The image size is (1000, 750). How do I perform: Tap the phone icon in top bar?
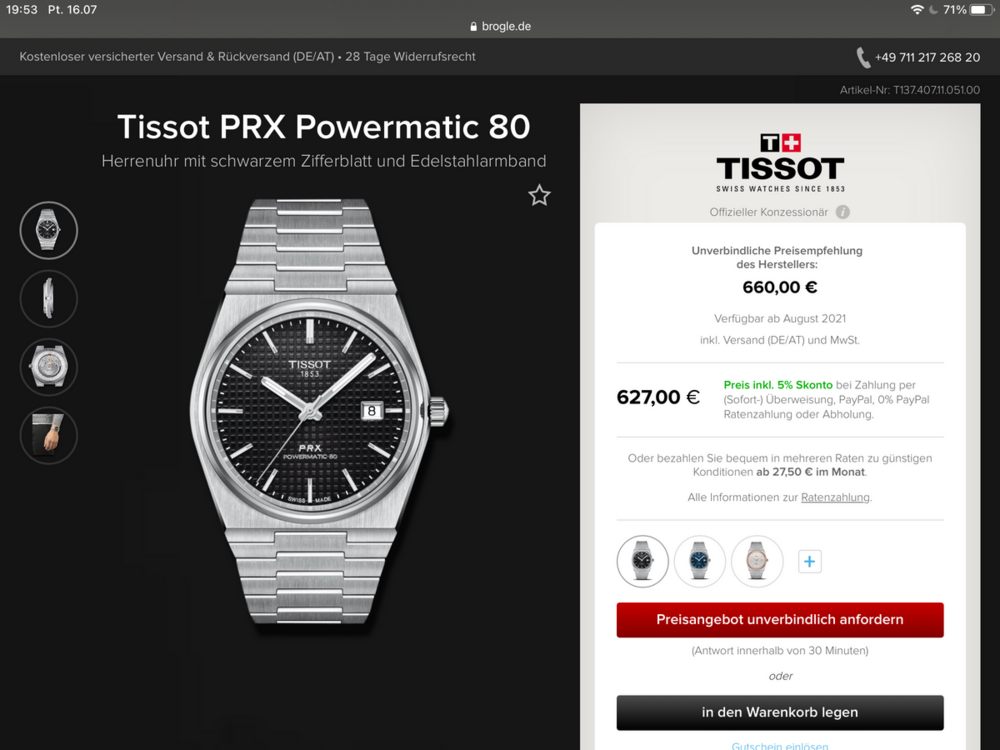[862, 57]
